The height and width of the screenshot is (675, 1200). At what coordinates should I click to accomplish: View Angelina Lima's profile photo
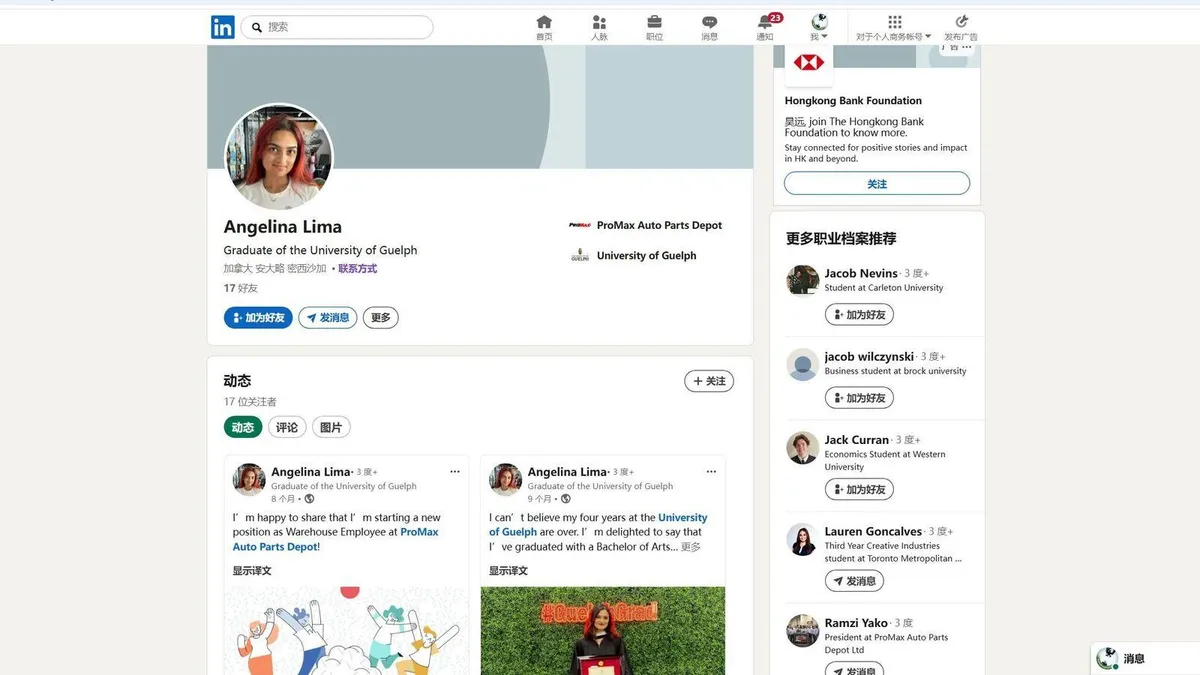[279, 157]
